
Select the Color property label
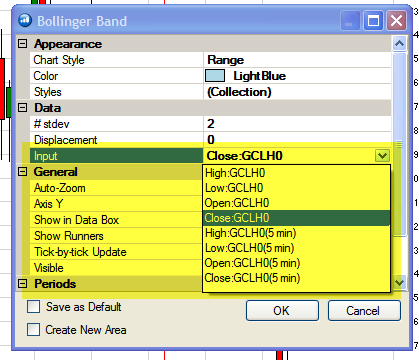click(x=46, y=76)
